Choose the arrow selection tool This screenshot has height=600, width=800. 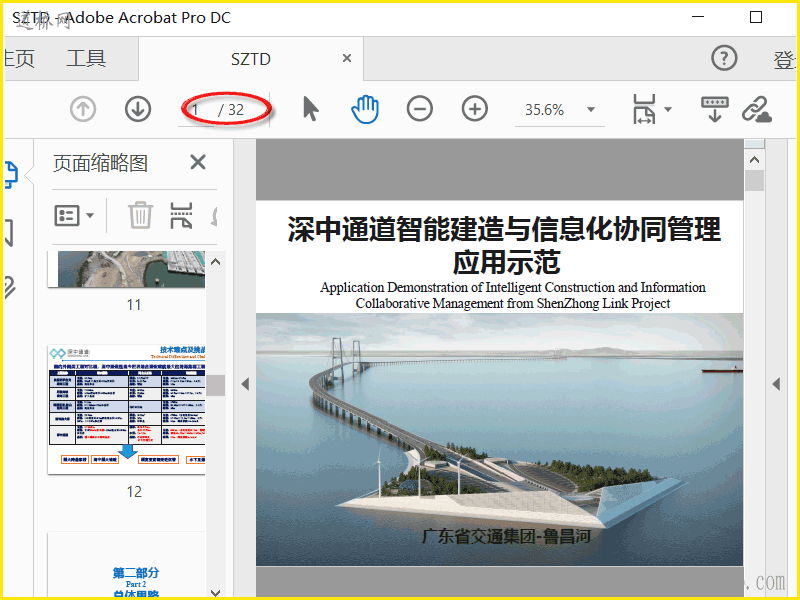(x=310, y=109)
